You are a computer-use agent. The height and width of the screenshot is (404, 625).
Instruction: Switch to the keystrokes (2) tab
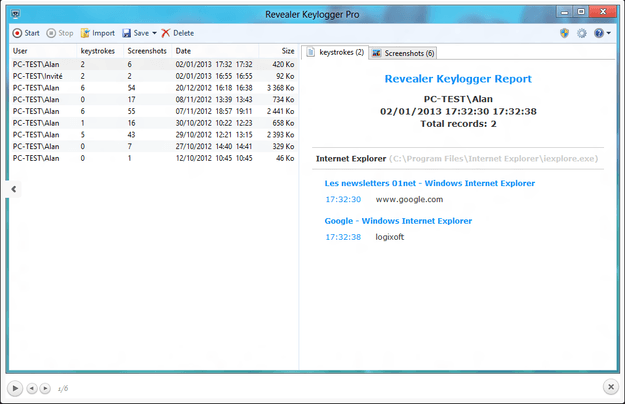coord(335,52)
